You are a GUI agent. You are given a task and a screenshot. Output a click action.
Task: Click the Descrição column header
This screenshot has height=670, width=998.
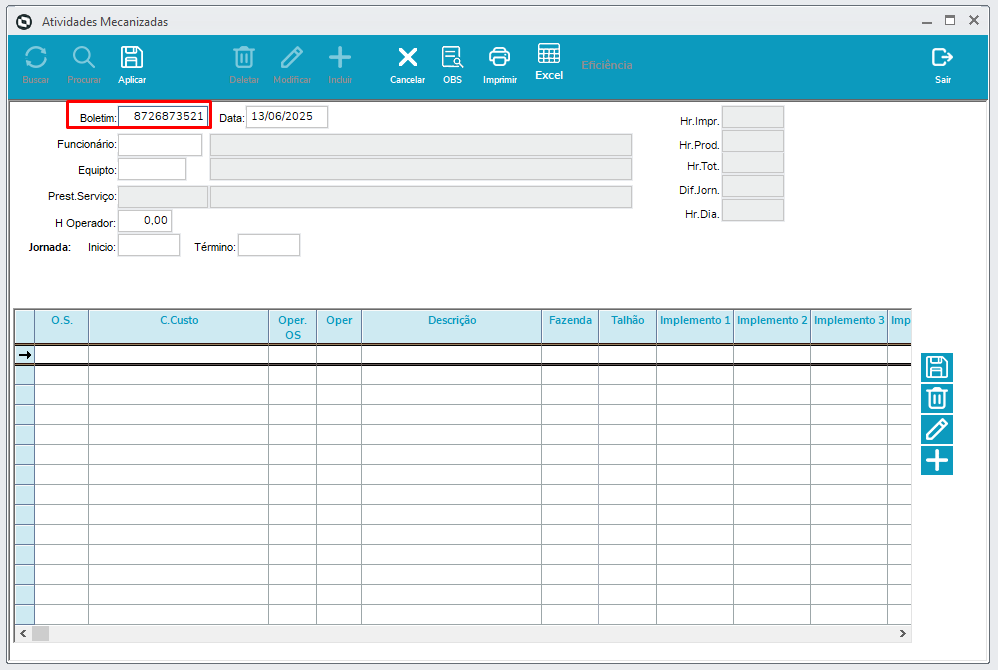(x=452, y=326)
